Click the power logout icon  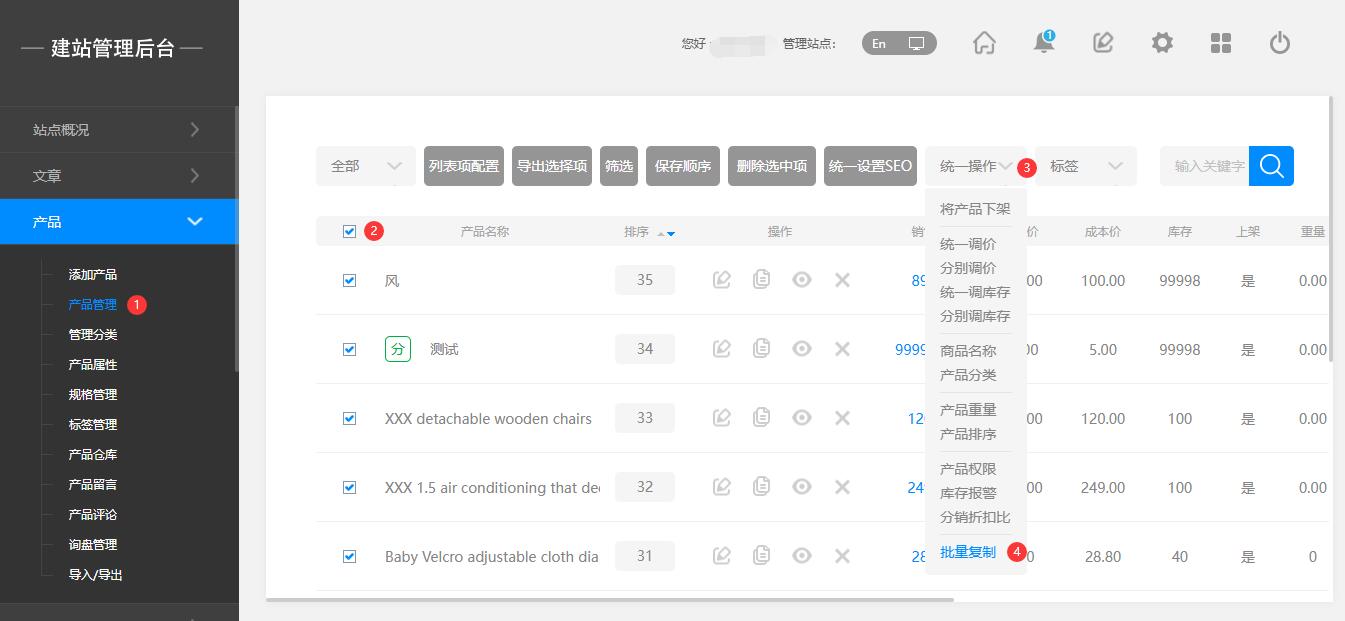(x=1279, y=43)
